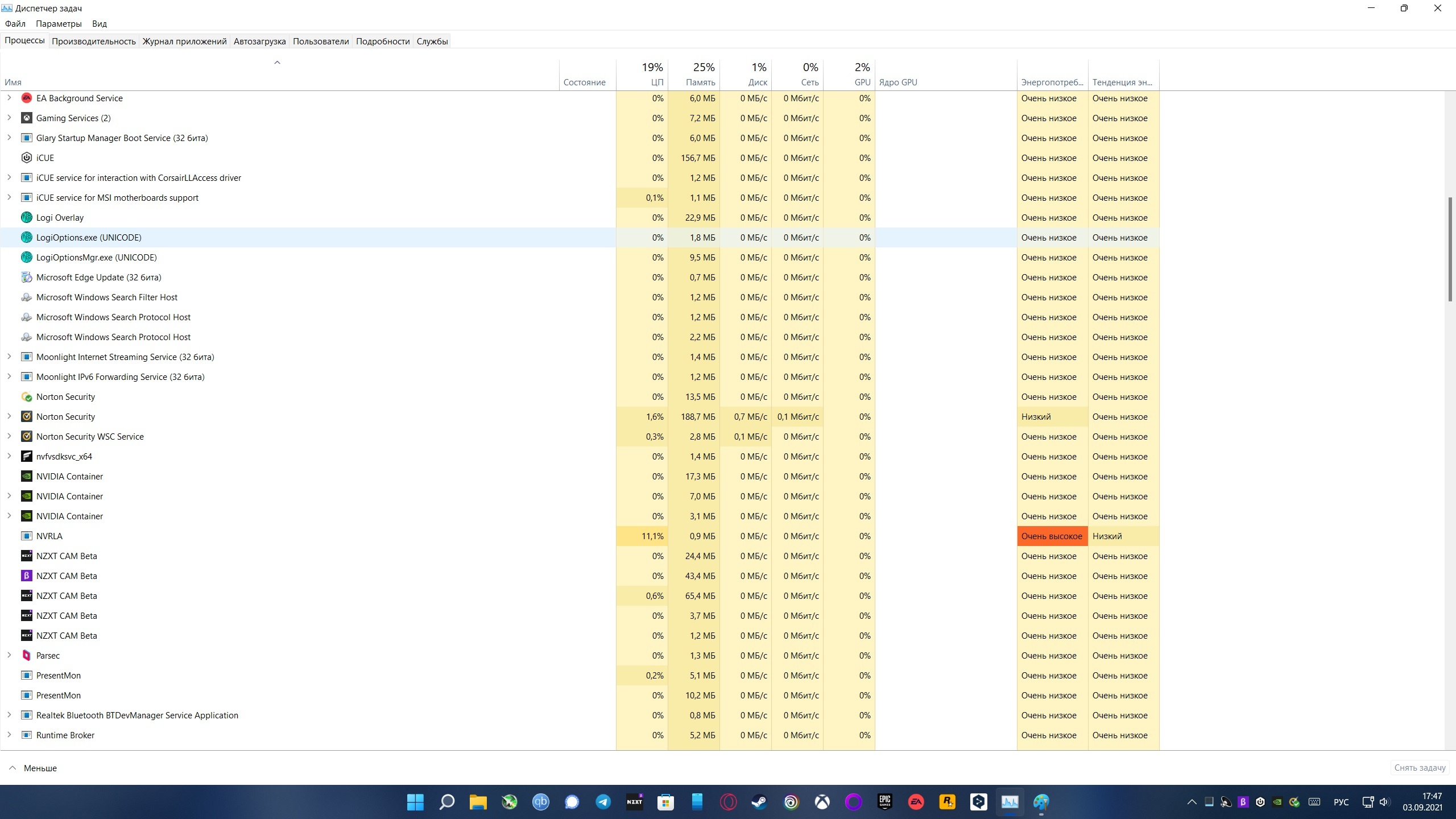
Task: Open NZXT CAM from the taskbar
Action: [635, 802]
